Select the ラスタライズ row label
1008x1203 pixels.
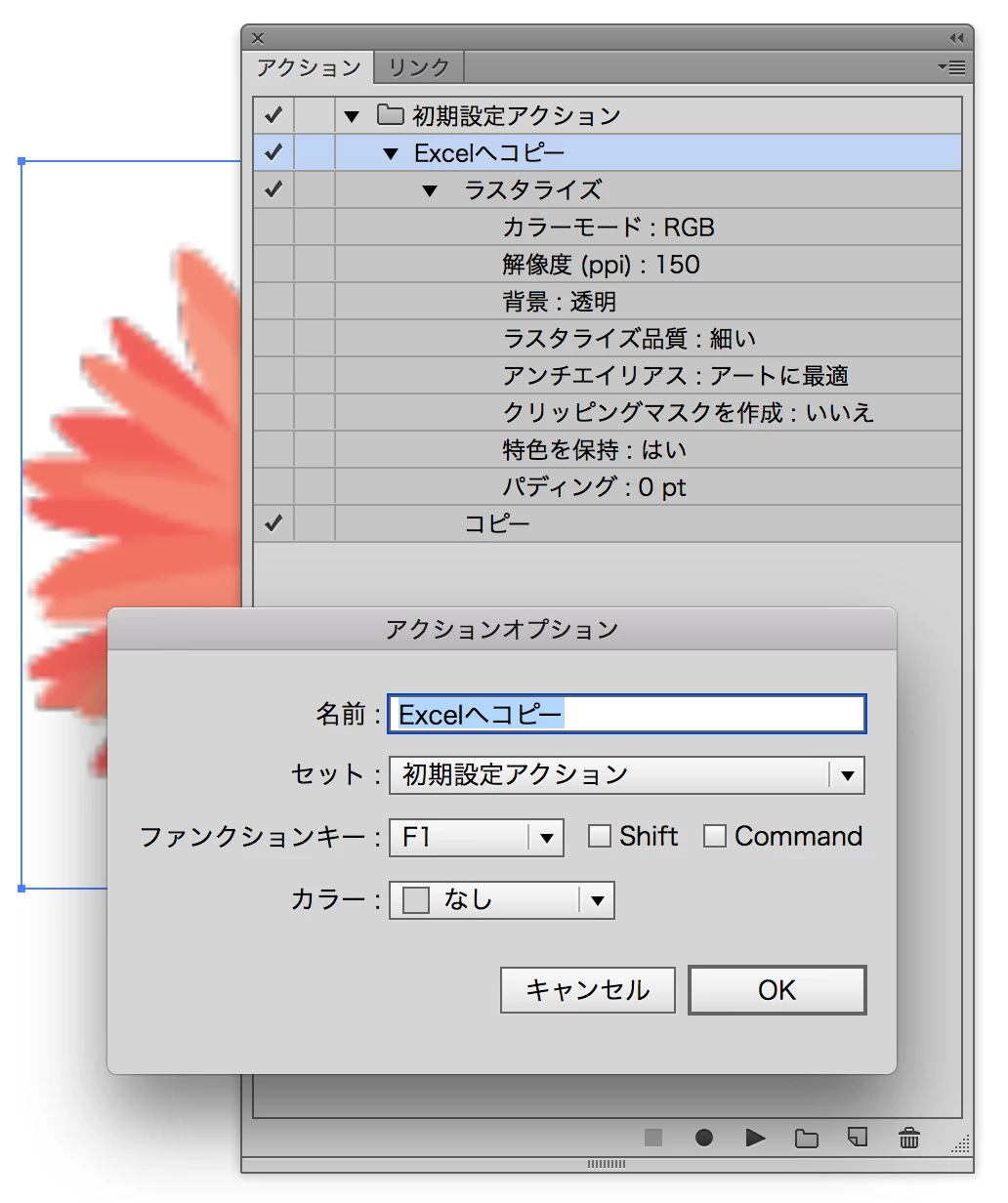[533, 189]
